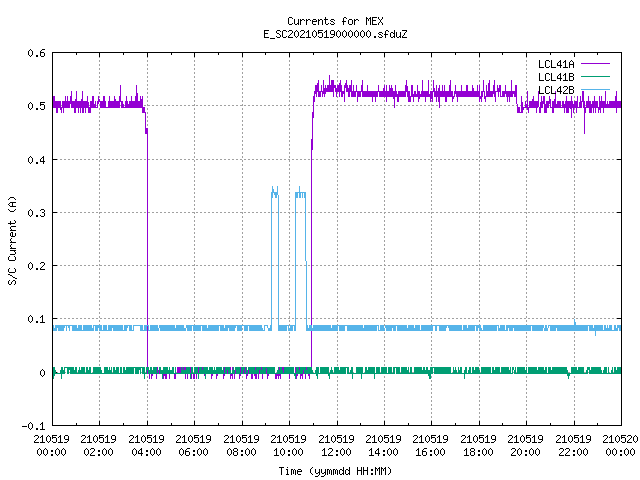
Task: Click the LCL42B legend label
Action: point(556,90)
